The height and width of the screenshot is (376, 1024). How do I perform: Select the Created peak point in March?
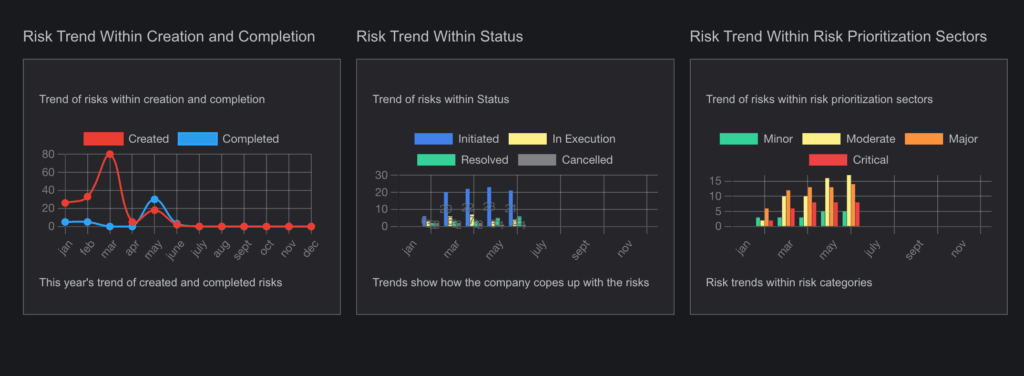tap(110, 155)
